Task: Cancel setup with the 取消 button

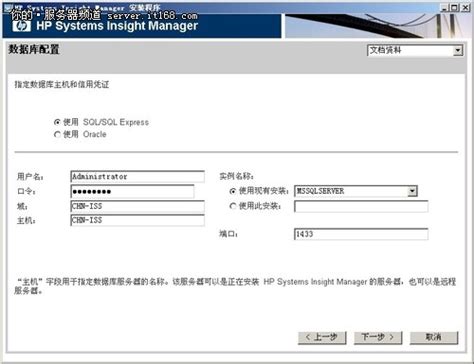Action: coord(434,337)
